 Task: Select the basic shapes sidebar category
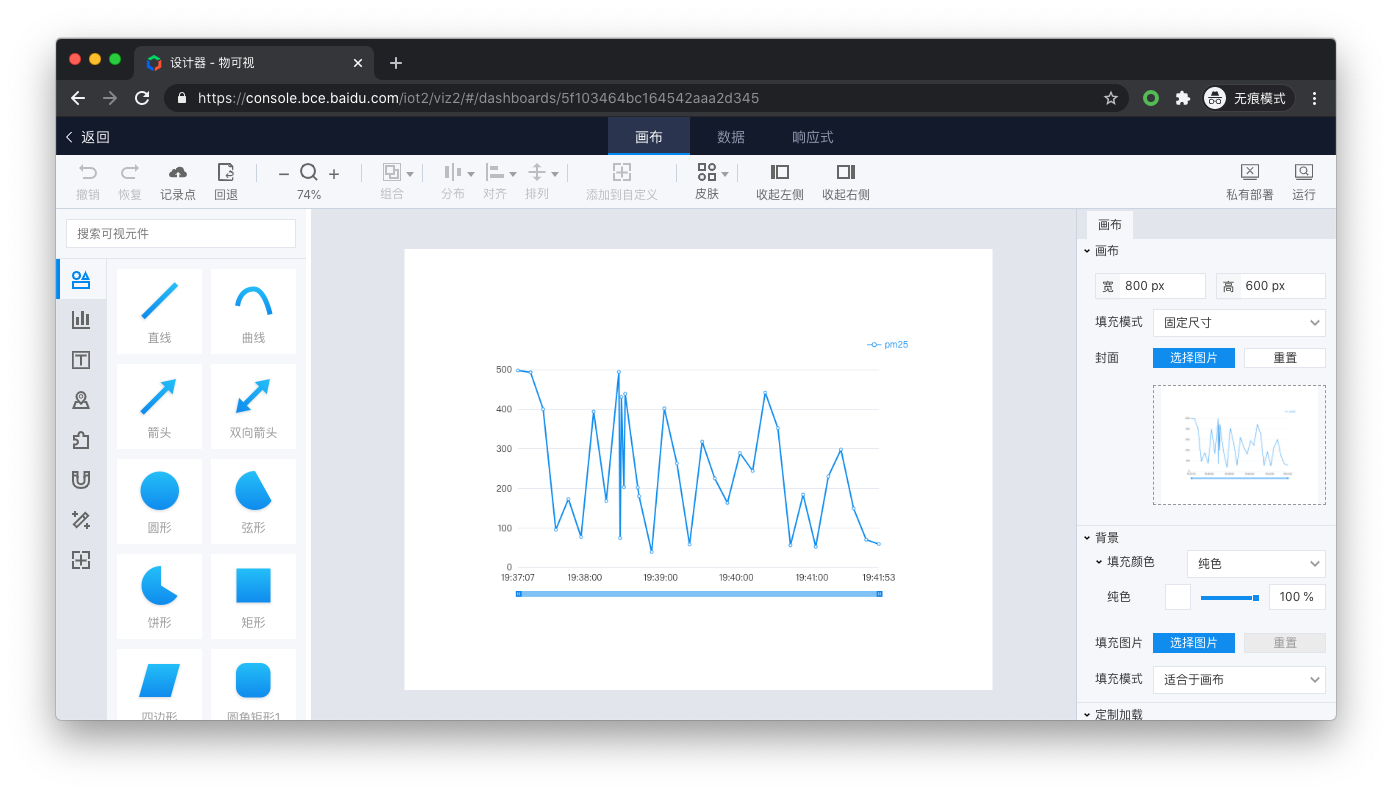click(81, 279)
